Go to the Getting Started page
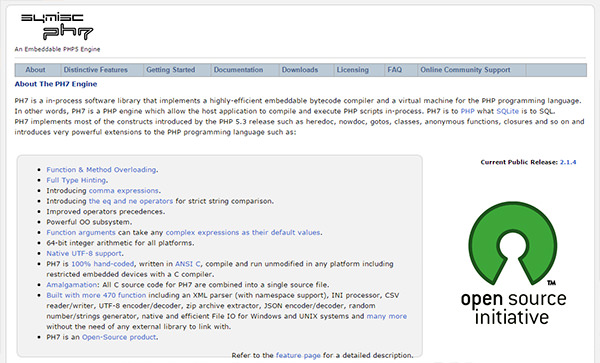The width and height of the screenshot is (600, 363). (171, 70)
